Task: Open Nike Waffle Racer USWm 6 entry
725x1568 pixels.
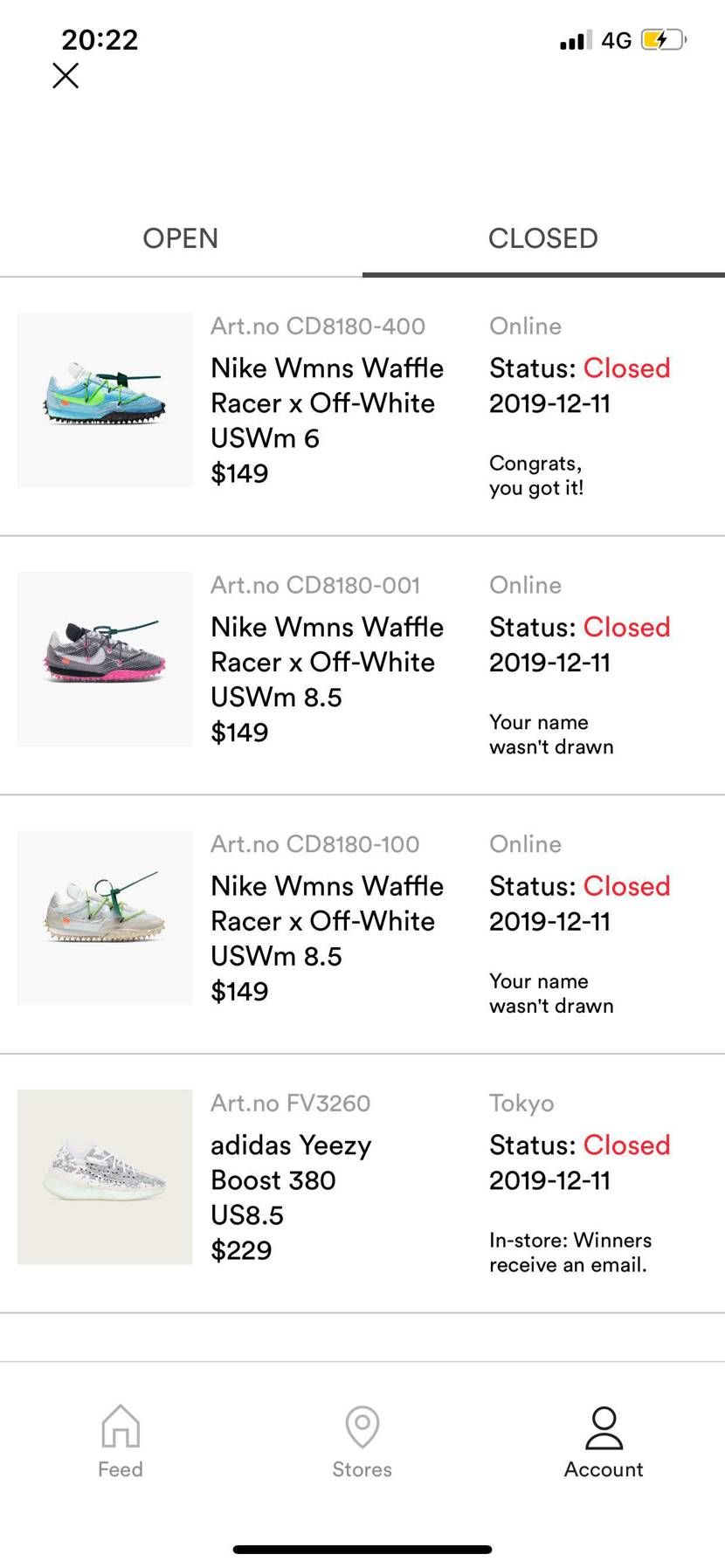Action: click(x=327, y=402)
